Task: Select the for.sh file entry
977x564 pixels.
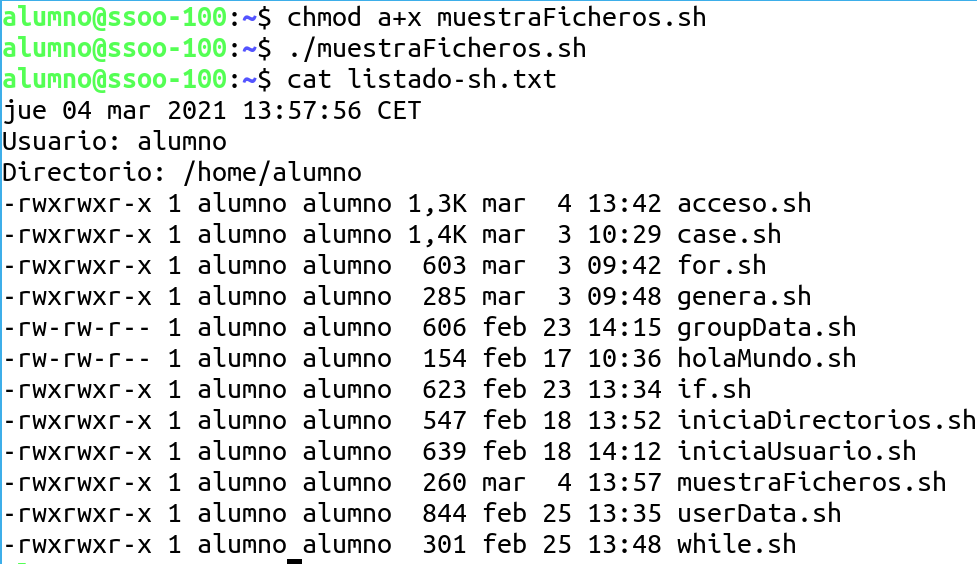Action: click(721, 266)
